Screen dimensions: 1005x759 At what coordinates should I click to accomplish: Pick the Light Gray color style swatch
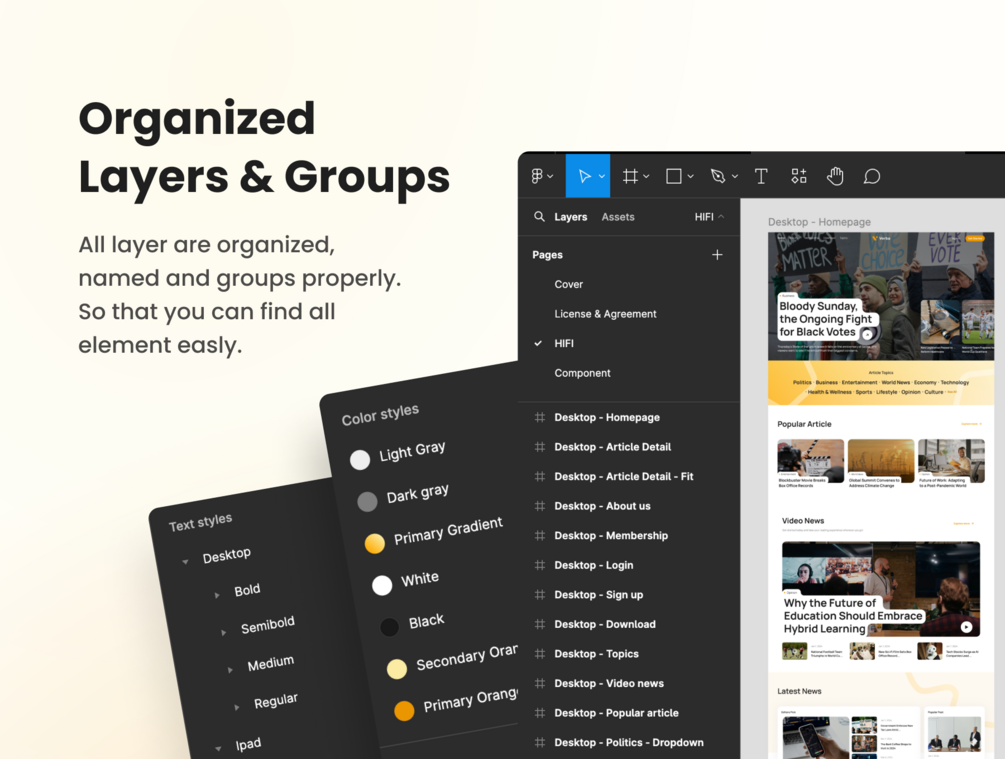click(360, 459)
